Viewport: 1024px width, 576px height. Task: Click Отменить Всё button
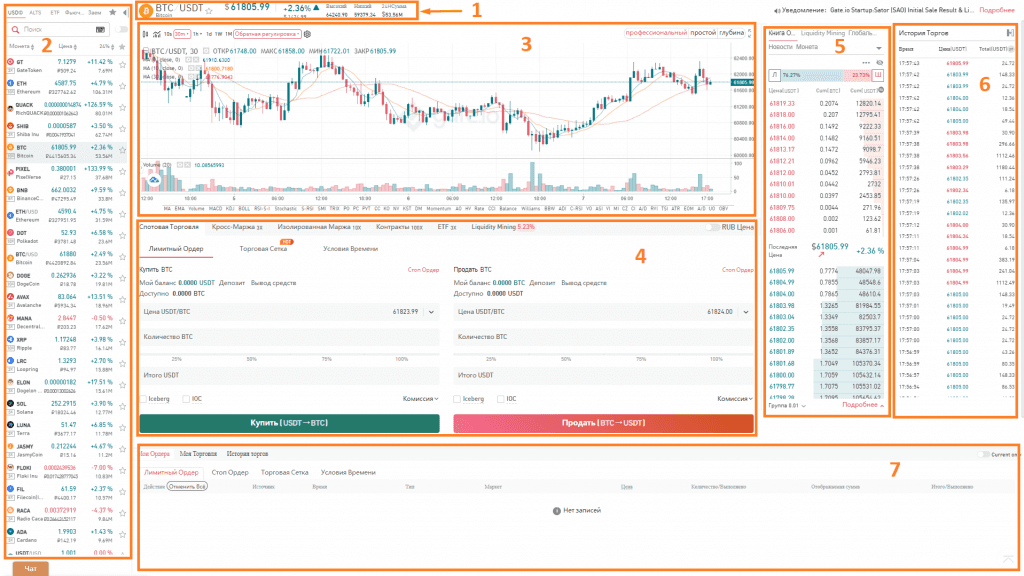tap(187, 487)
